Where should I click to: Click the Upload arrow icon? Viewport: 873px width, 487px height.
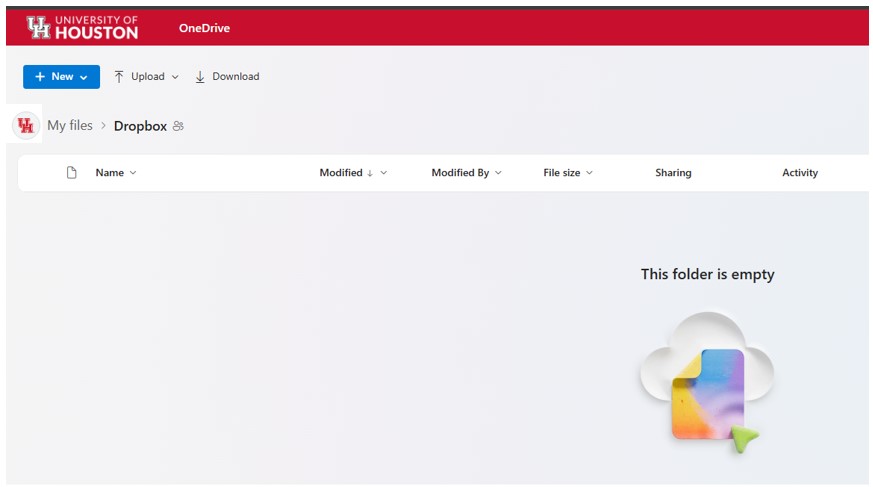coord(119,77)
